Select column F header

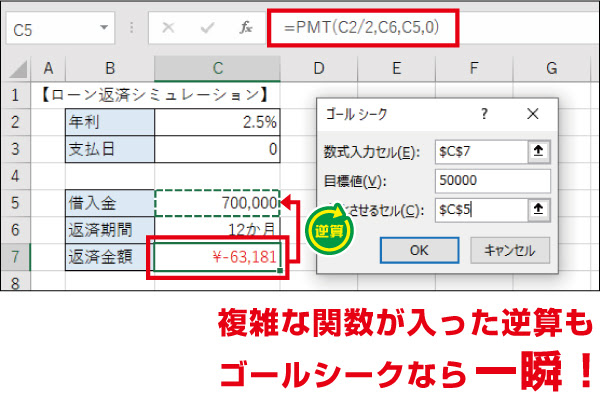[x=474, y=68]
